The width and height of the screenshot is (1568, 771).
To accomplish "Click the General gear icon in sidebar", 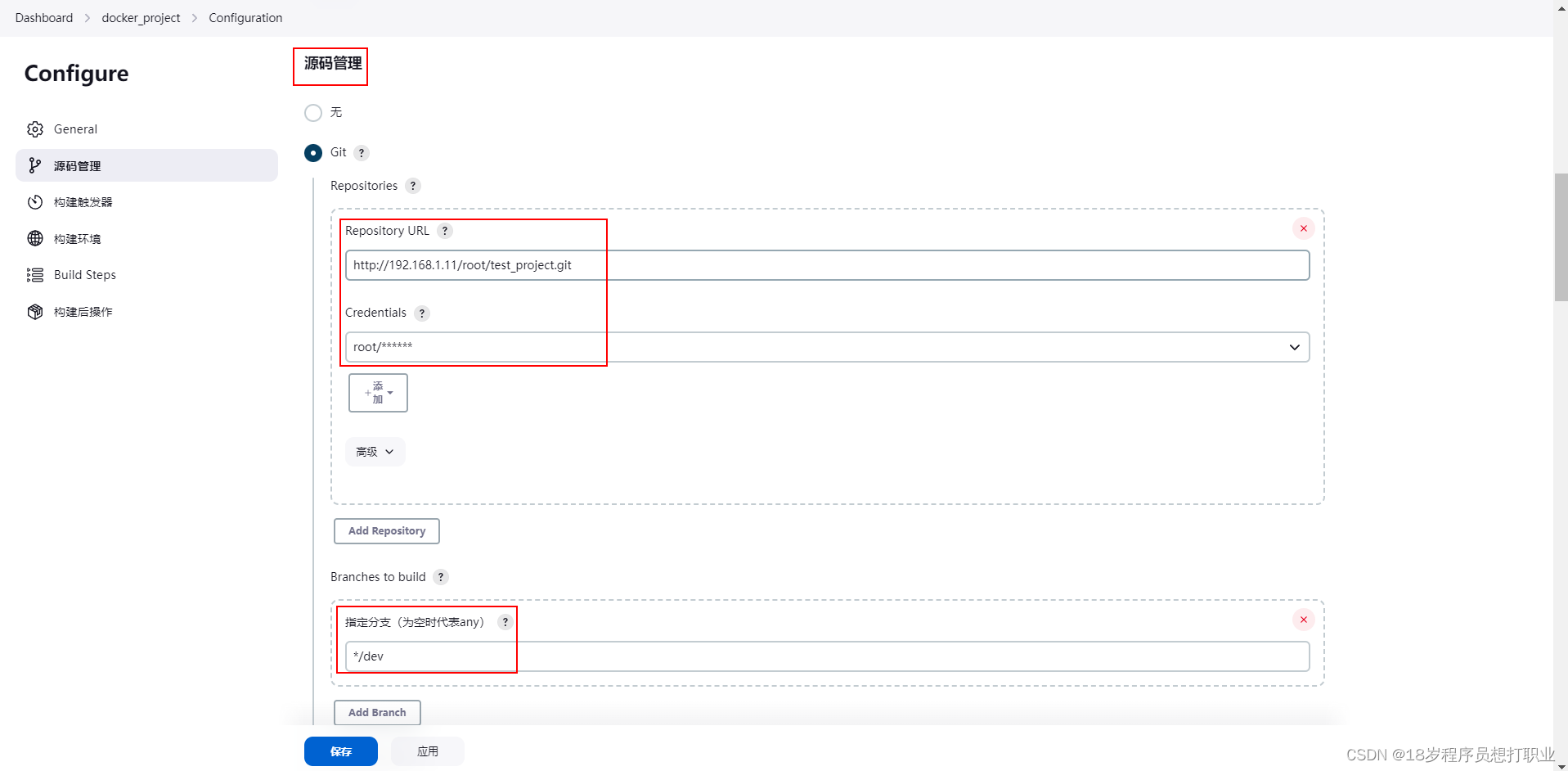I will [35, 129].
